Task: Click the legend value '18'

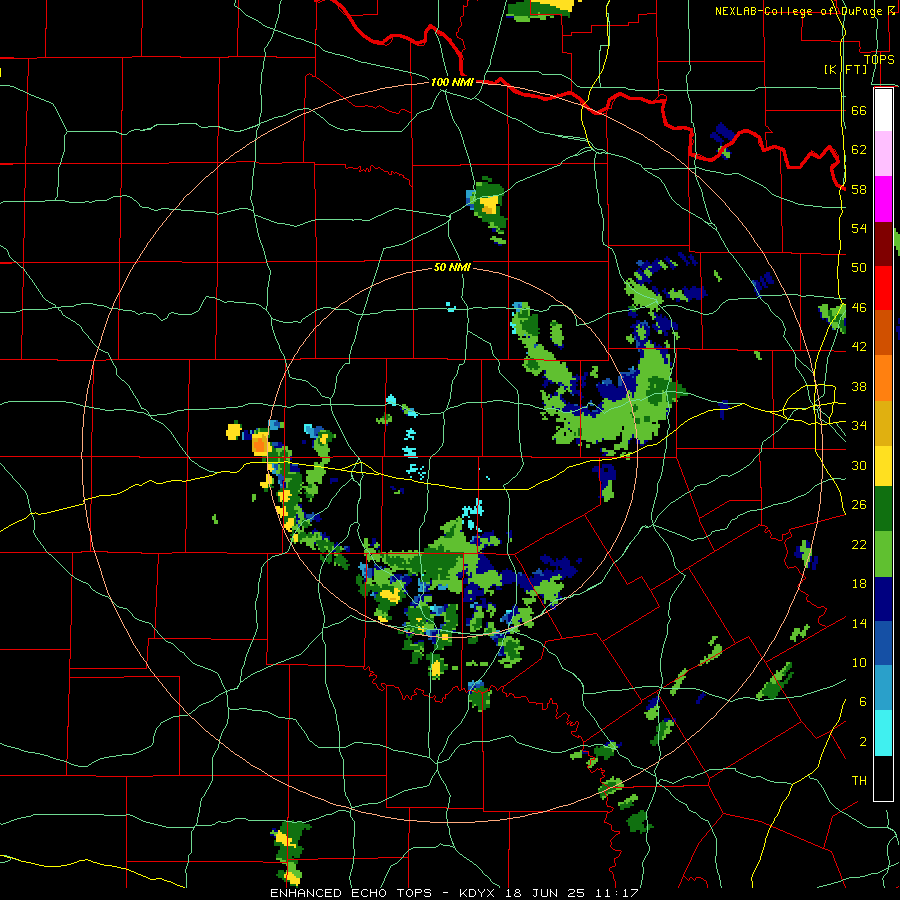Action: pos(859,584)
